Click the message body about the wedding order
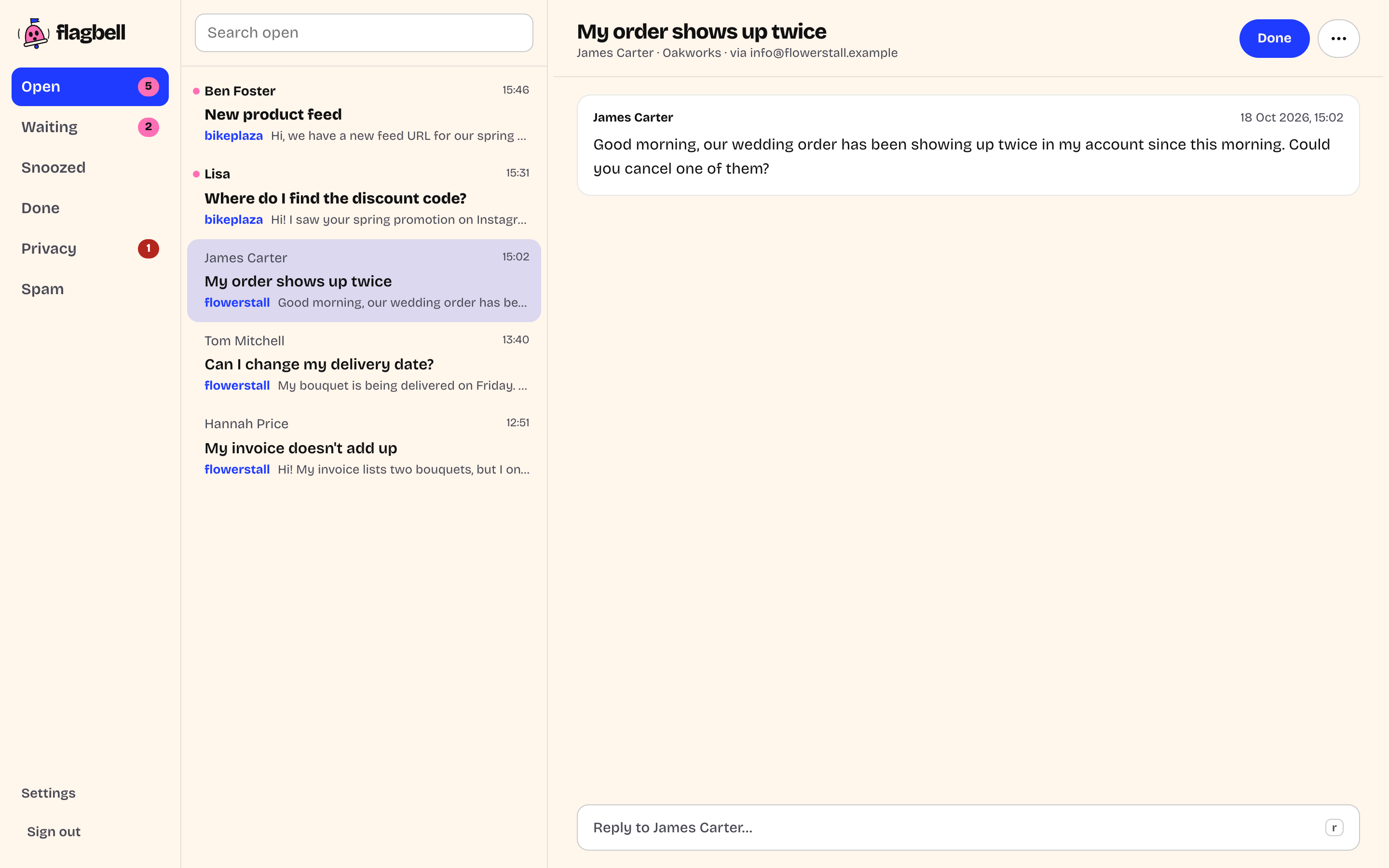Image resolution: width=1389 pixels, height=868 pixels. 961,156
